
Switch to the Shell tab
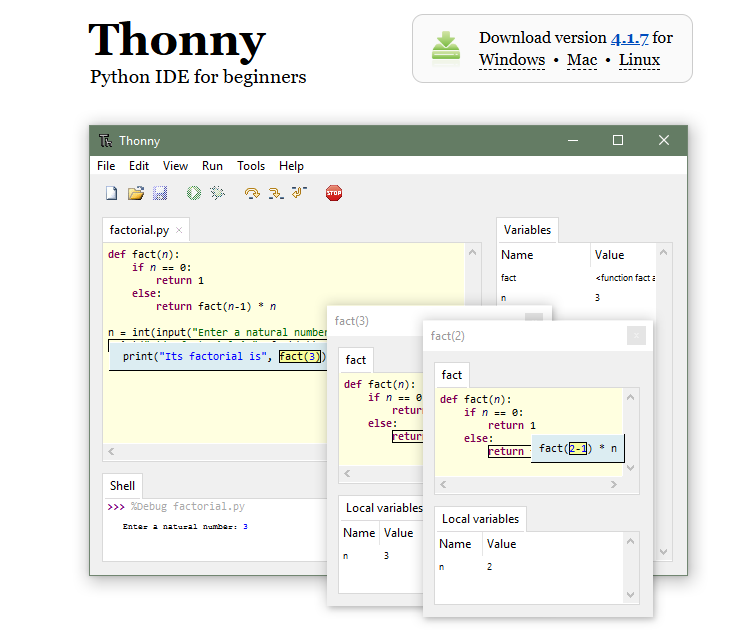coord(122,485)
